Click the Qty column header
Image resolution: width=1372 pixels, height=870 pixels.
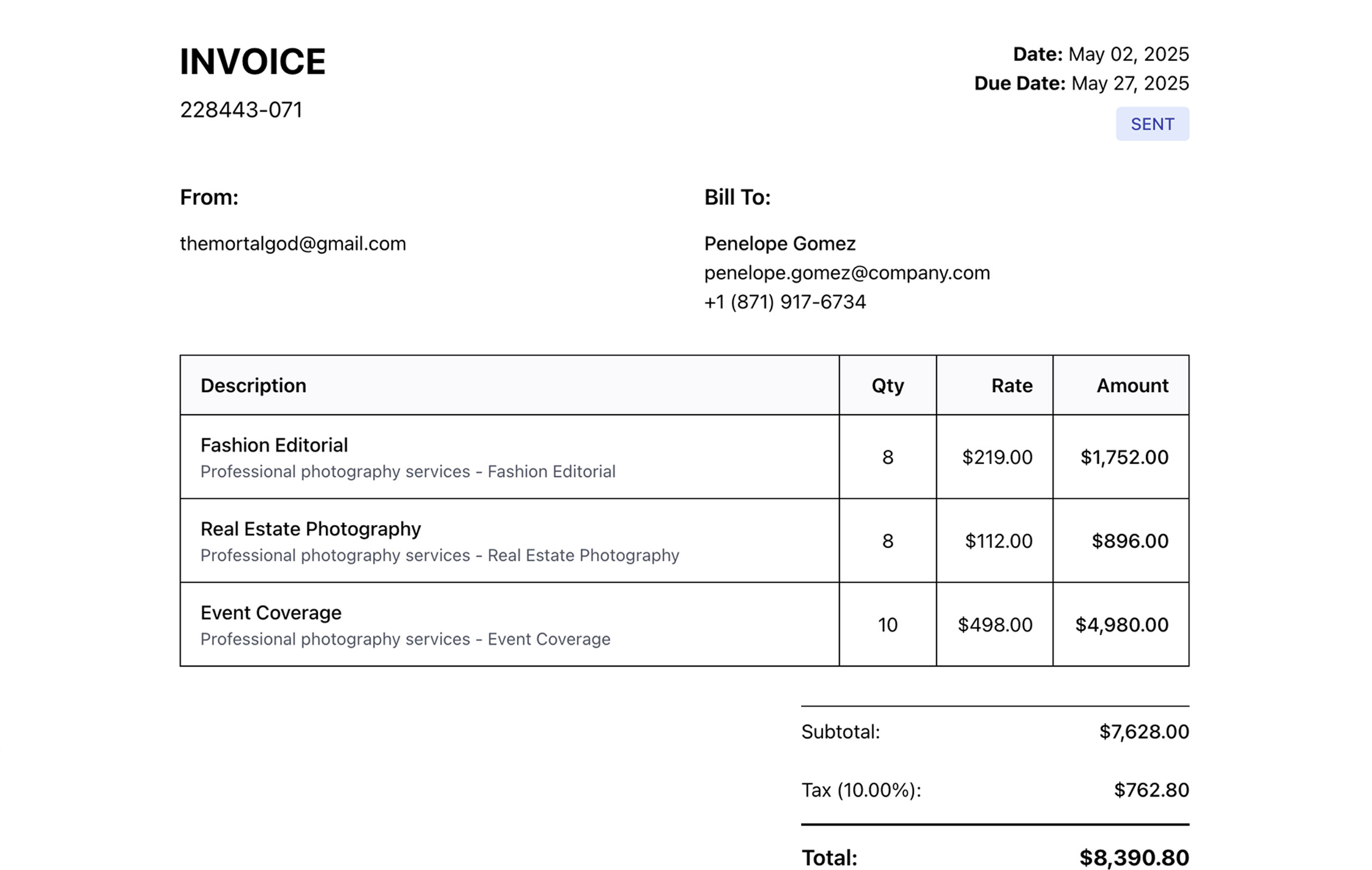click(x=887, y=386)
